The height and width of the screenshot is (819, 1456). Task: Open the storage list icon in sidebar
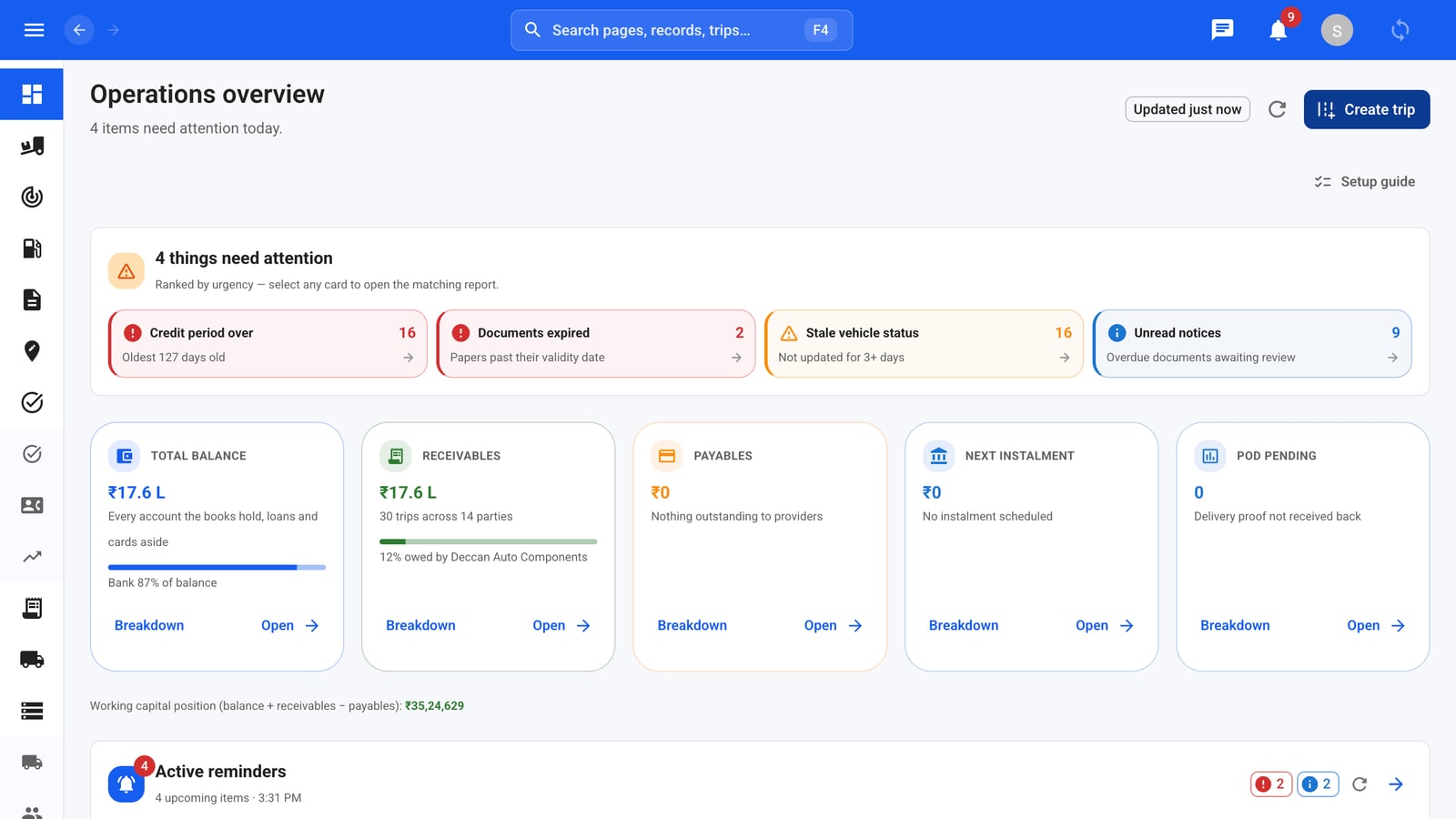pyautogui.click(x=32, y=711)
